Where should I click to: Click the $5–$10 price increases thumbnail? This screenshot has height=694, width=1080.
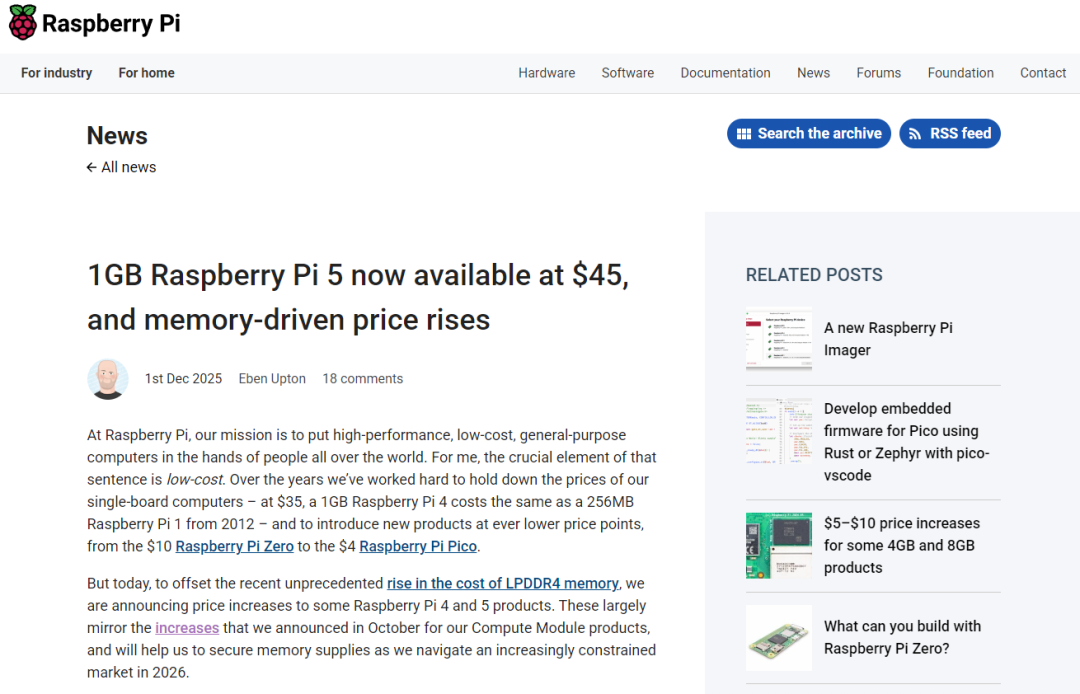779,545
